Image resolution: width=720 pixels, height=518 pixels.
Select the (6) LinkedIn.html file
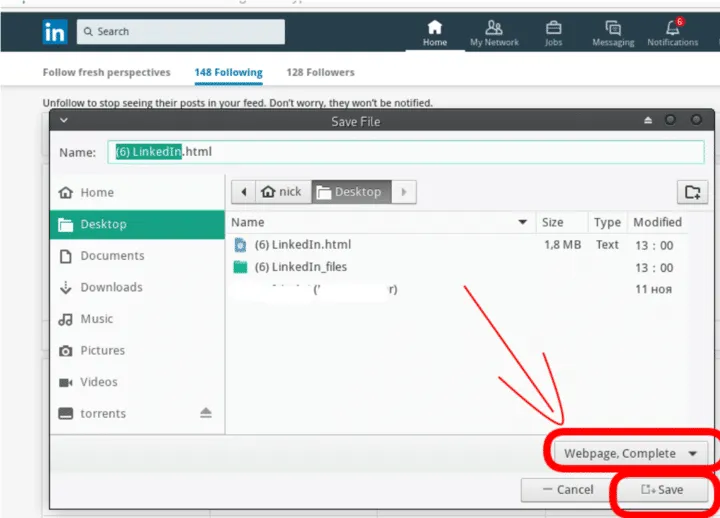457,245
